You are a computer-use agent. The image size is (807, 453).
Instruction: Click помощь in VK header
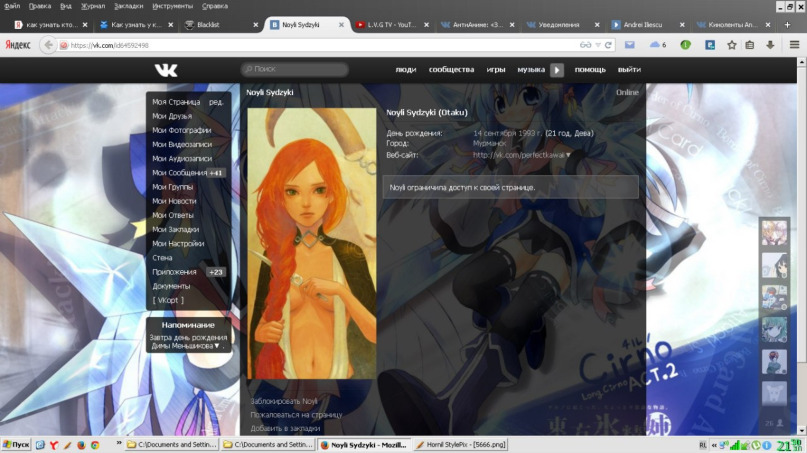pyautogui.click(x=590, y=69)
